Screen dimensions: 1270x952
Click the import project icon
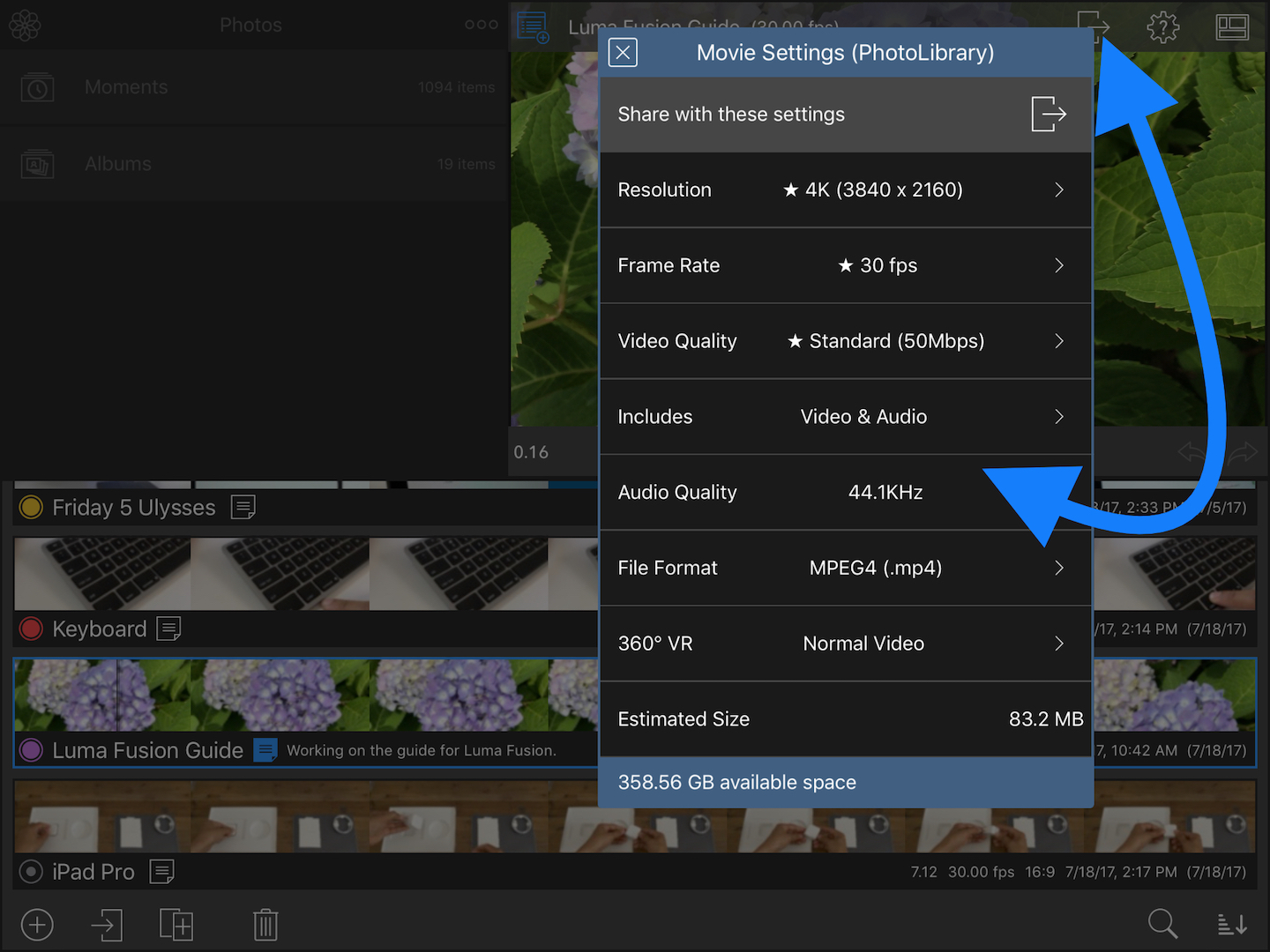(x=106, y=925)
